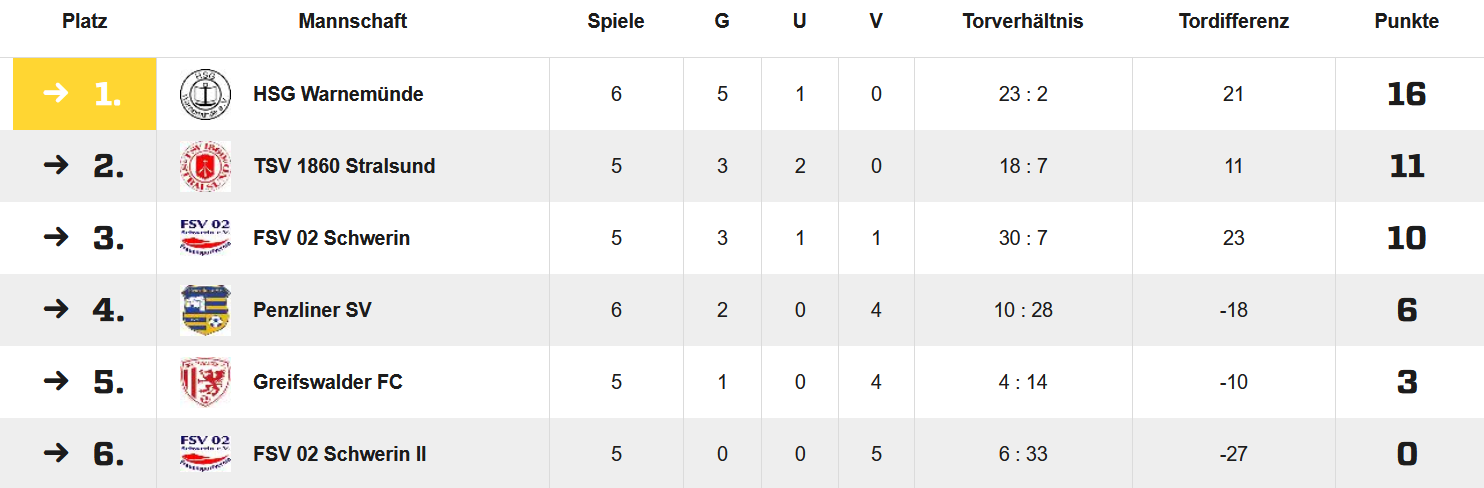
Task: Click the trend arrow beside rank 4
Action: click(56, 309)
